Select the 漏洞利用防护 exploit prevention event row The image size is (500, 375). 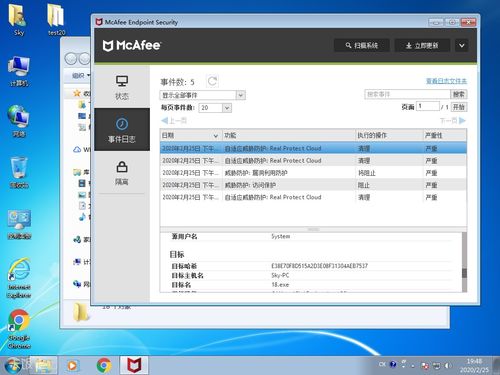[313, 173]
